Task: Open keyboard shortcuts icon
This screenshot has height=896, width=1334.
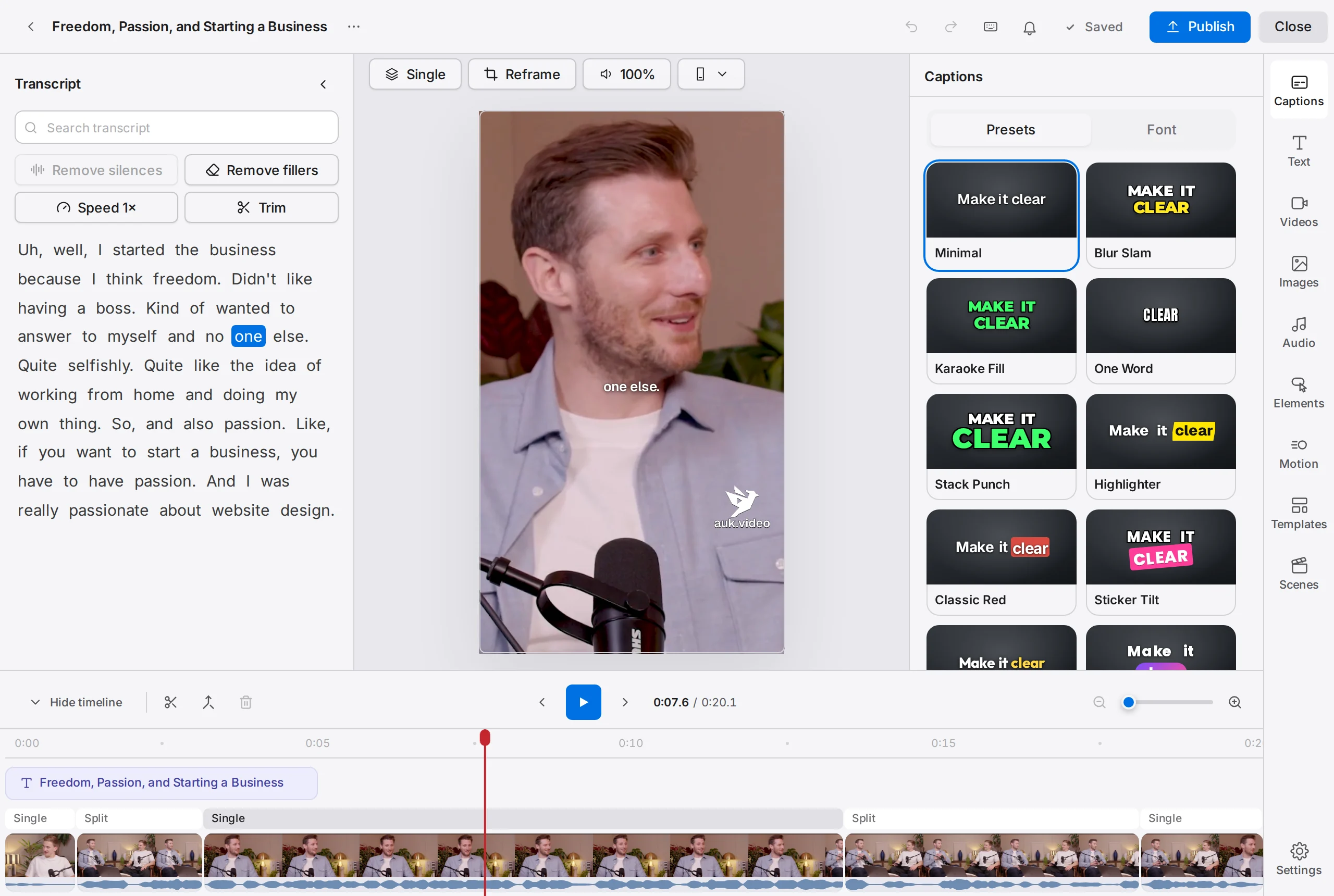Action: (990, 27)
